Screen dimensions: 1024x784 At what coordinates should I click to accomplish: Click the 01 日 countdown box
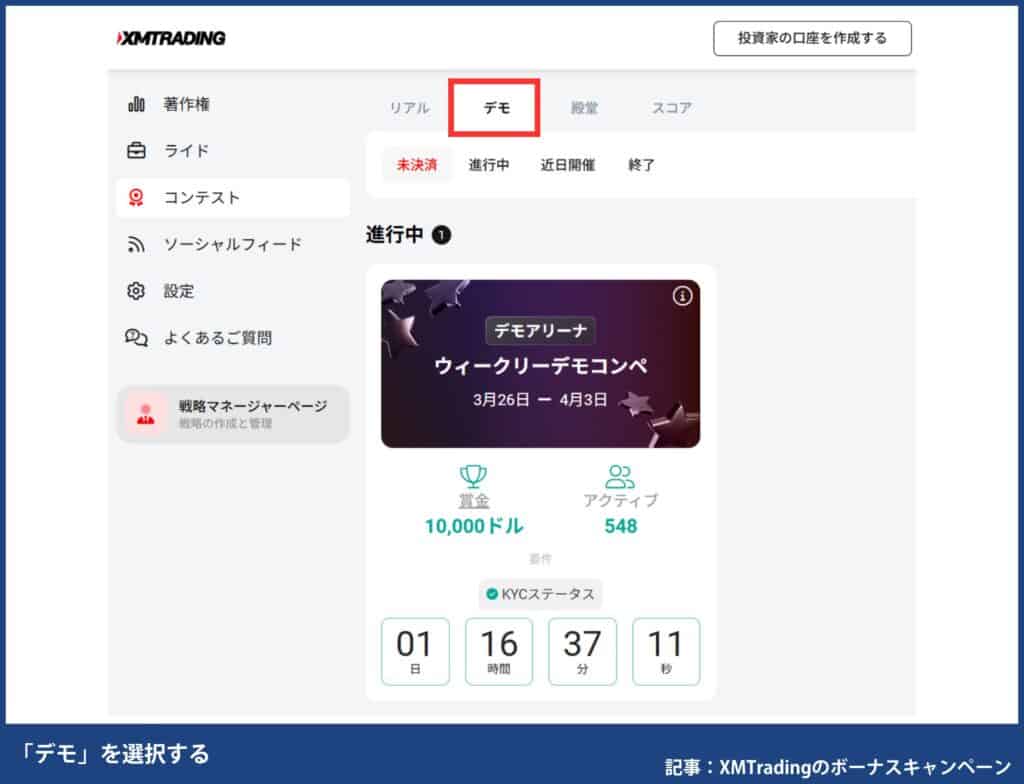415,651
